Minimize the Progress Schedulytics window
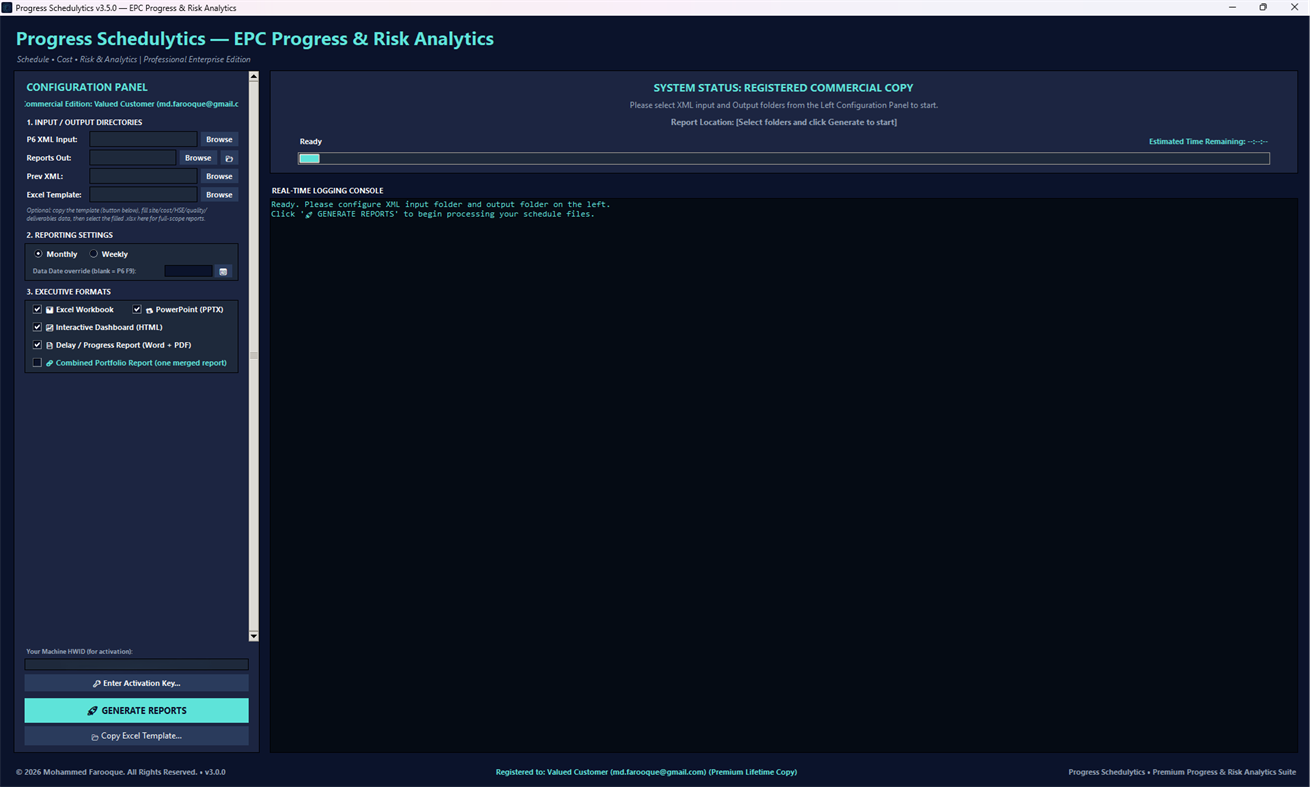1310x787 pixels. [1231, 7]
